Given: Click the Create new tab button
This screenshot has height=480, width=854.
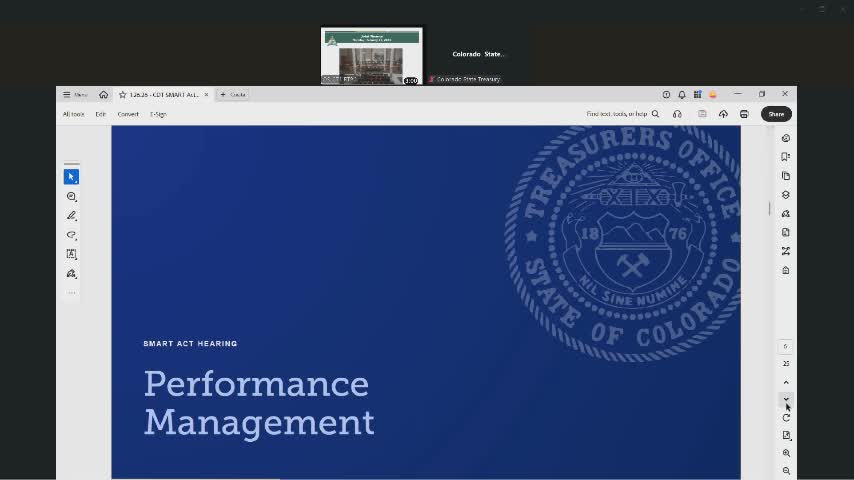Looking at the screenshot, I should tap(233, 95).
